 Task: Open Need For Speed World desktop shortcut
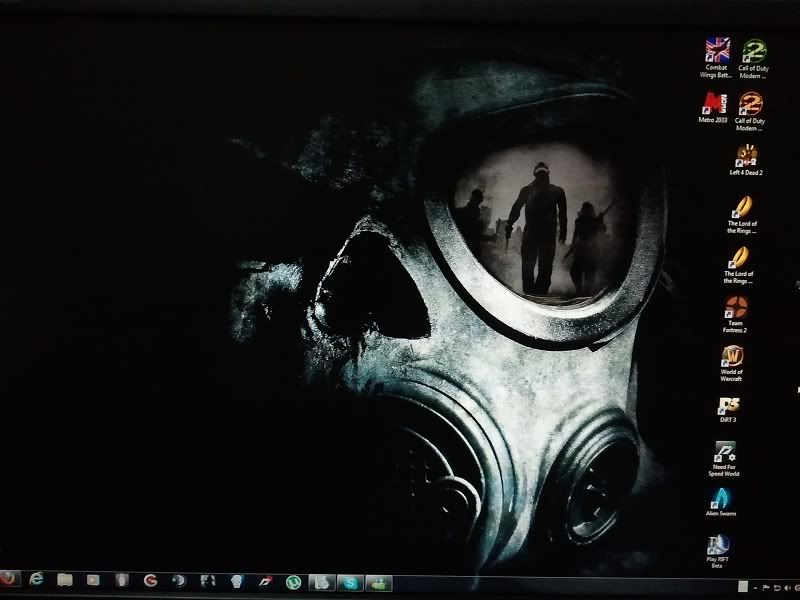click(x=724, y=459)
